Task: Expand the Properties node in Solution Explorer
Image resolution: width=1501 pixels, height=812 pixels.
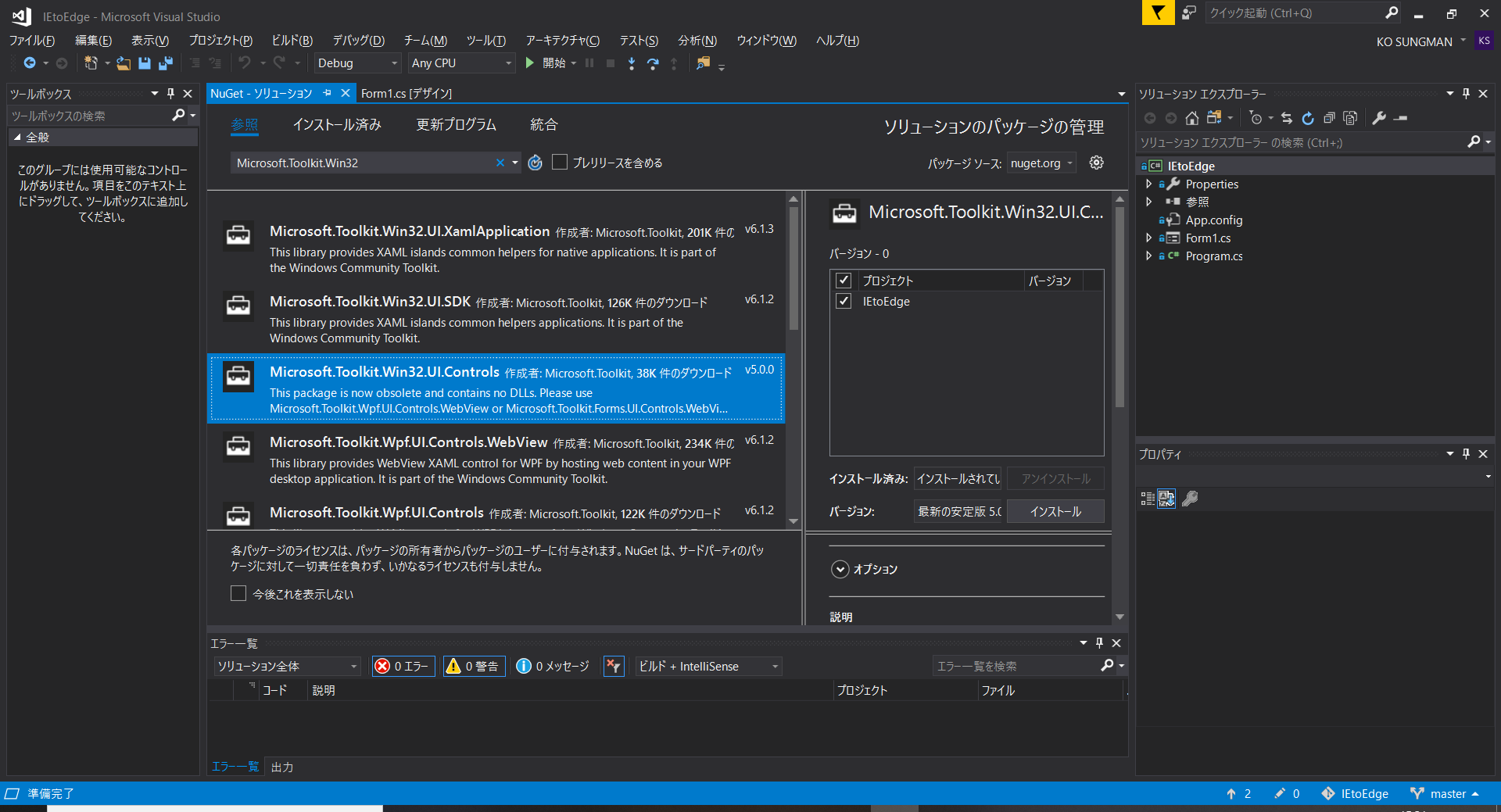Action: (1148, 184)
